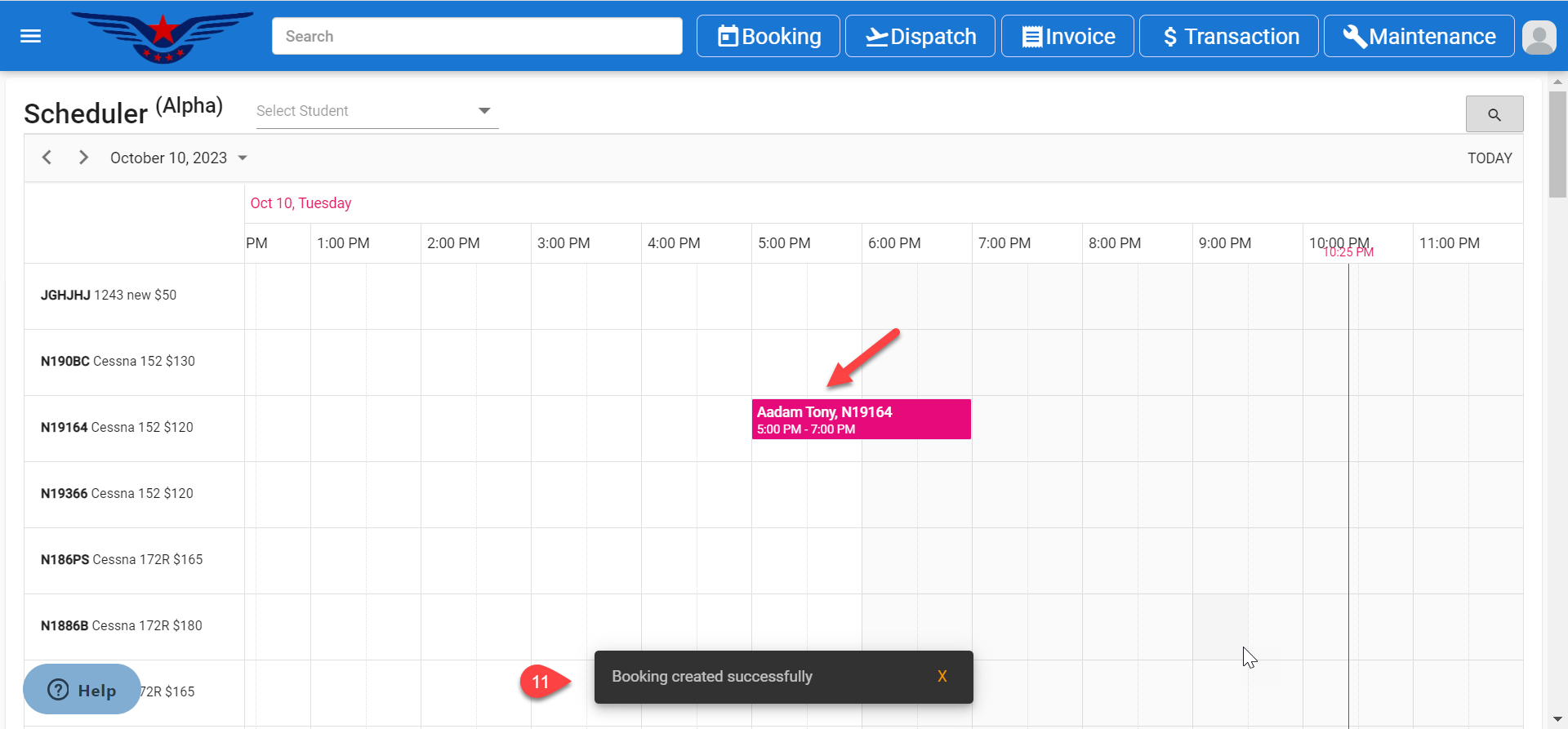The height and width of the screenshot is (729, 1568).
Task: Open the hamburger navigation menu
Action: coord(30,36)
